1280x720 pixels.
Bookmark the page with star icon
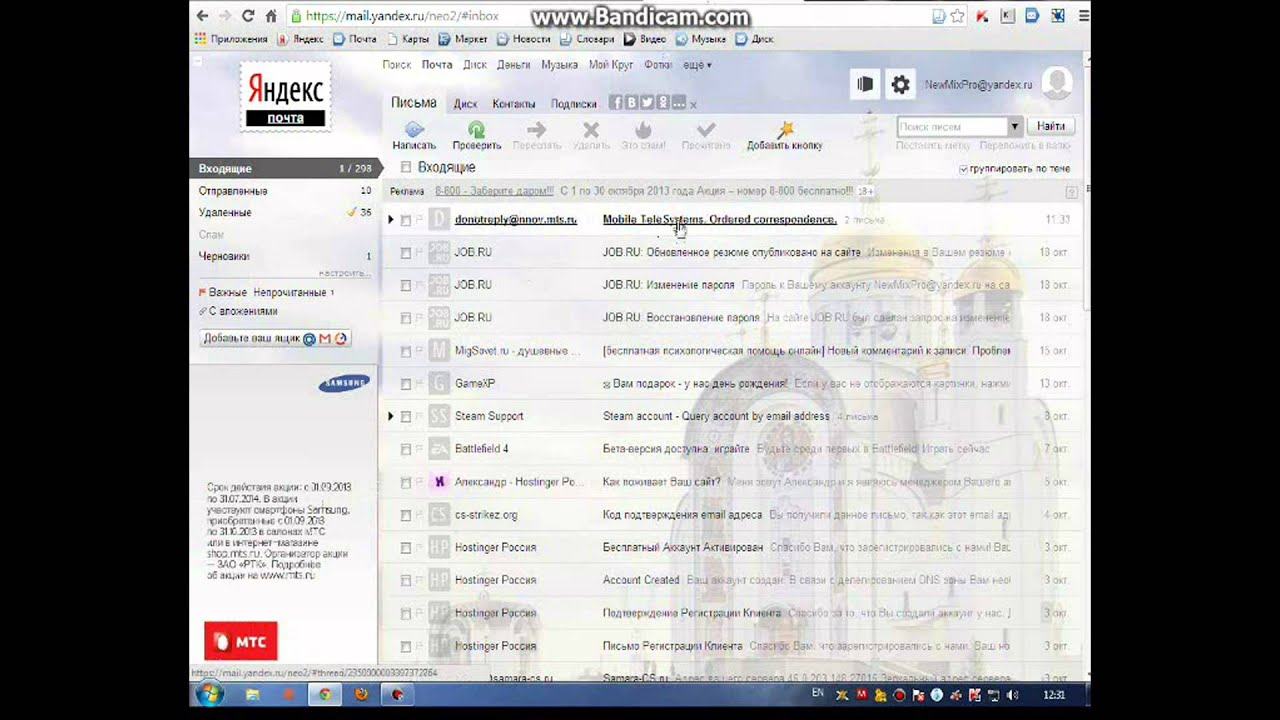957,16
